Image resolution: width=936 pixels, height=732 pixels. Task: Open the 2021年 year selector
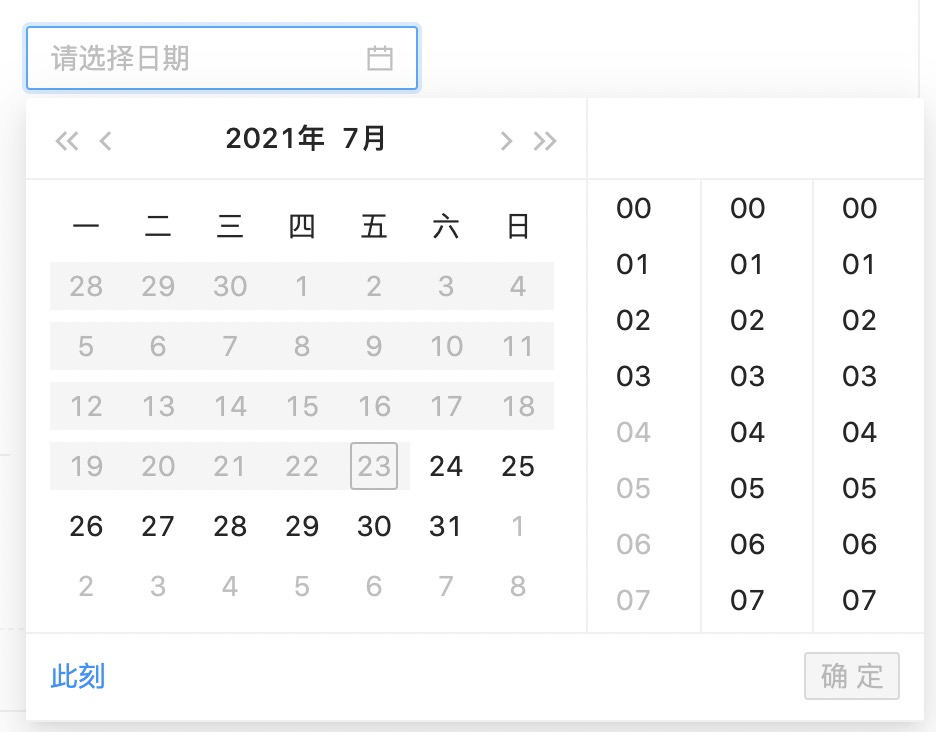pyautogui.click(x=275, y=139)
